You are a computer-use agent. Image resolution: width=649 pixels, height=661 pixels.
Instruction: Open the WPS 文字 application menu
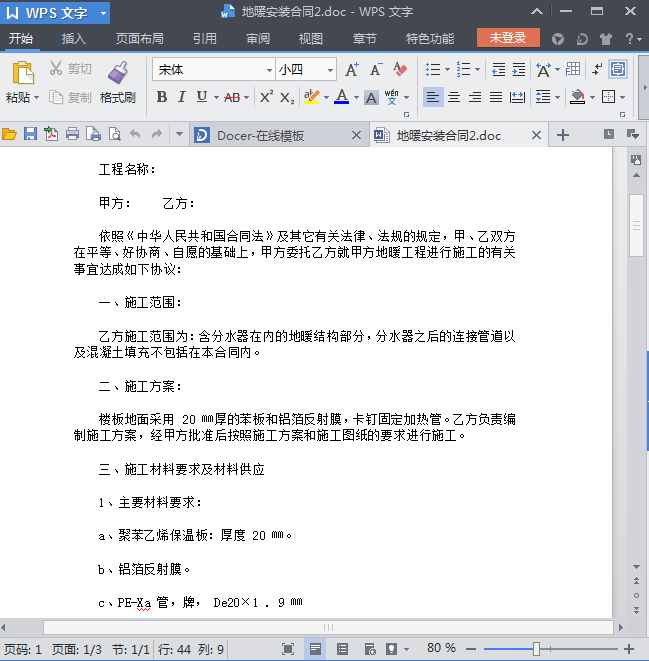click(x=55, y=13)
